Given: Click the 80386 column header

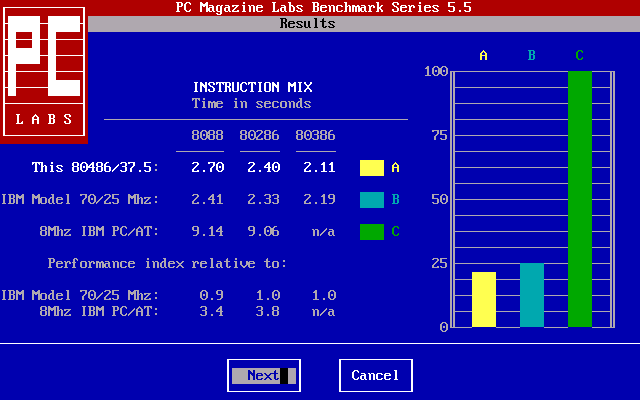Looking at the screenshot, I should [x=315, y=135].
